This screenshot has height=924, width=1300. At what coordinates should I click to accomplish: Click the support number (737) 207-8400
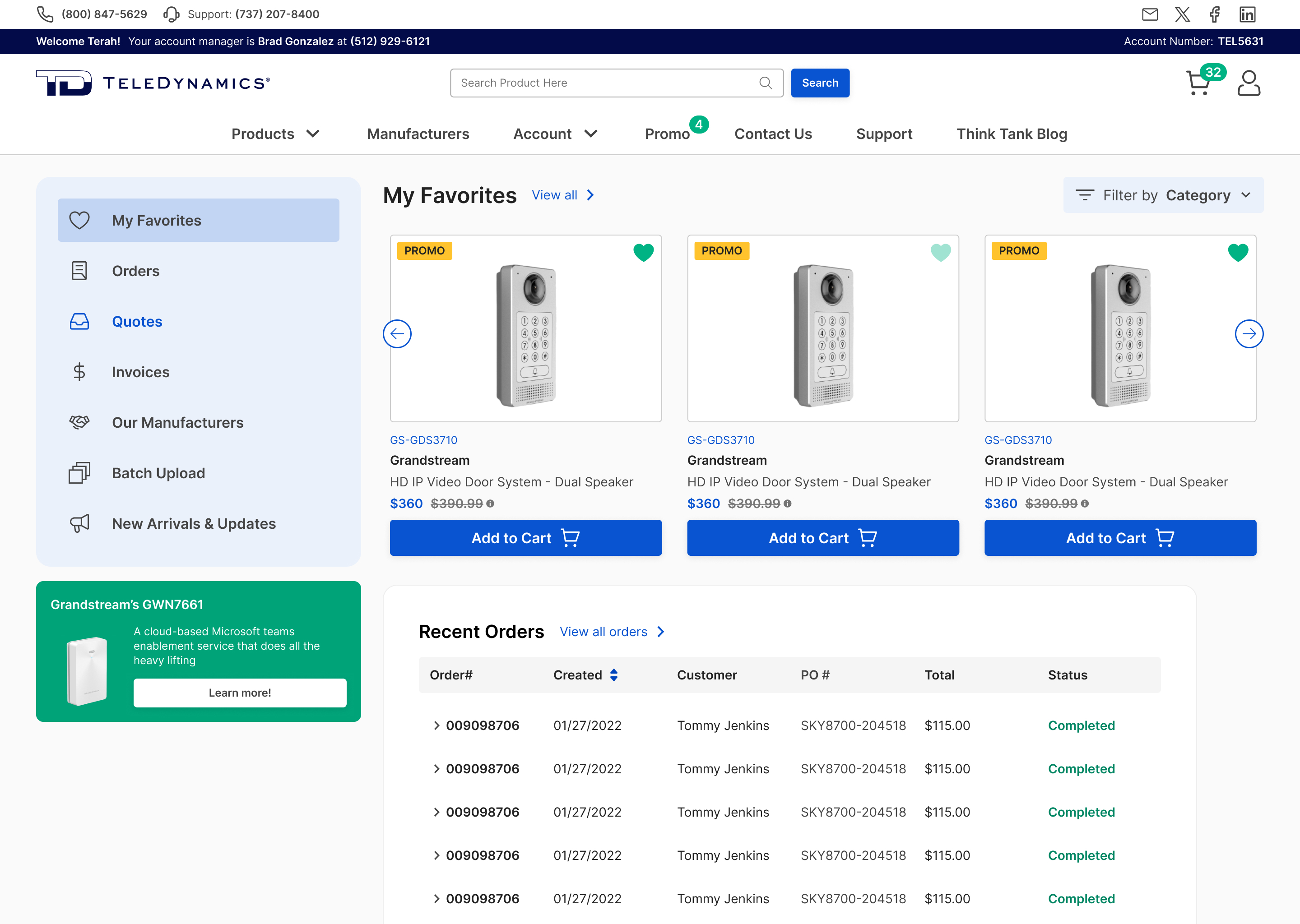tap(277, 14)
